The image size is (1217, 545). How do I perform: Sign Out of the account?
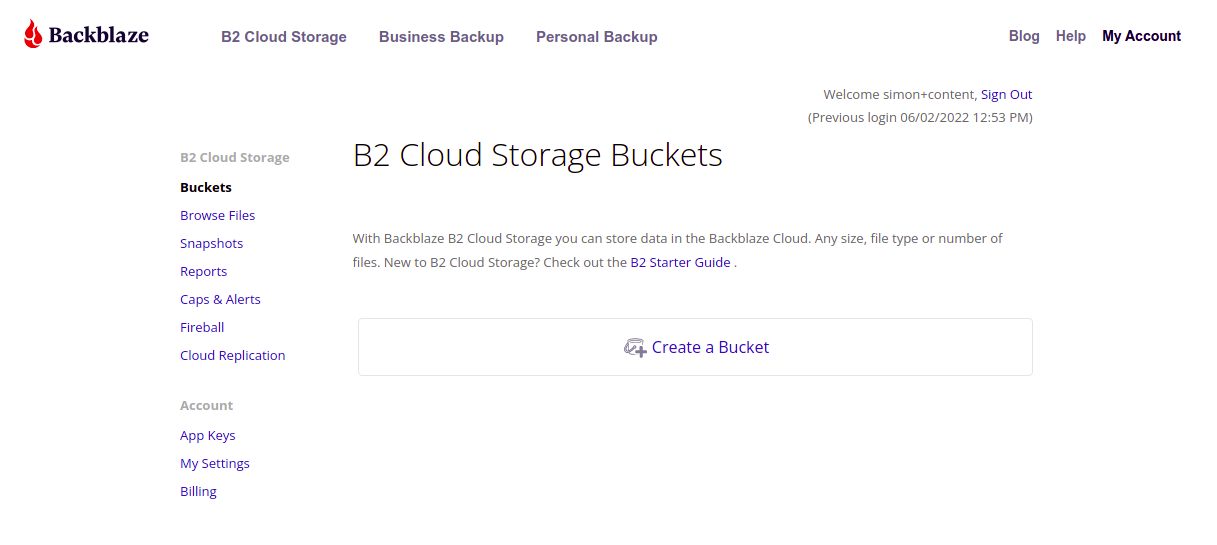(x=1006, y=94)
